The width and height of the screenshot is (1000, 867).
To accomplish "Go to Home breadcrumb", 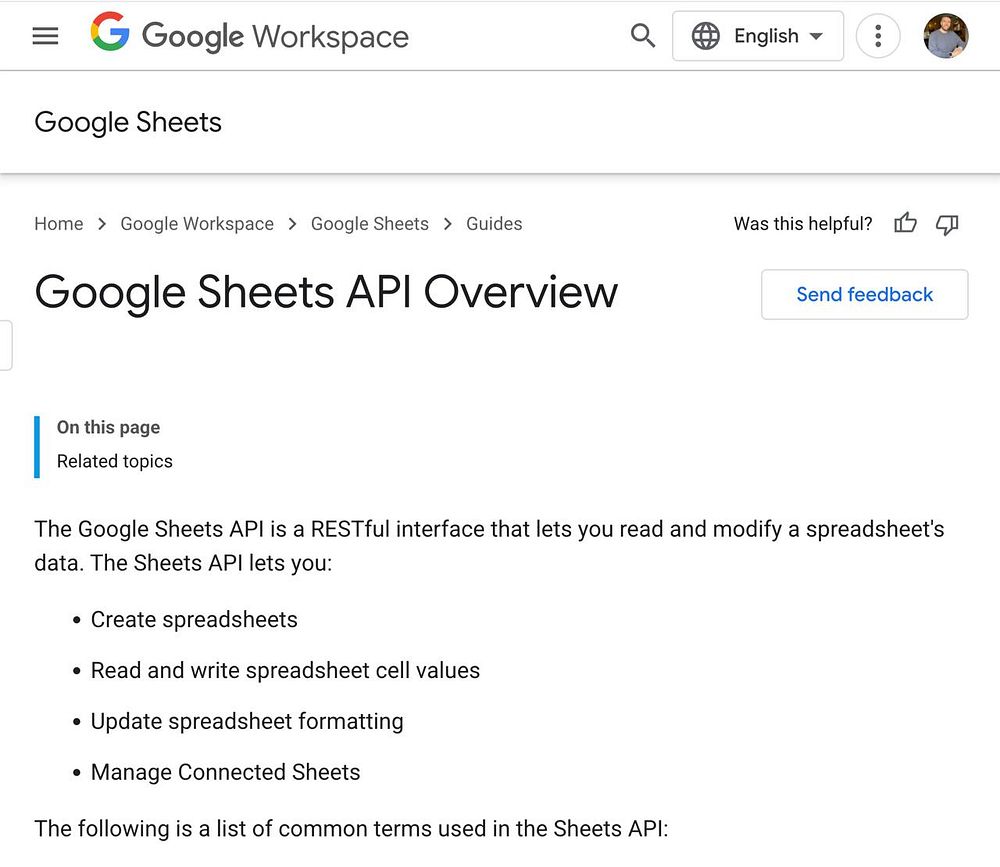I will [59, 224].
